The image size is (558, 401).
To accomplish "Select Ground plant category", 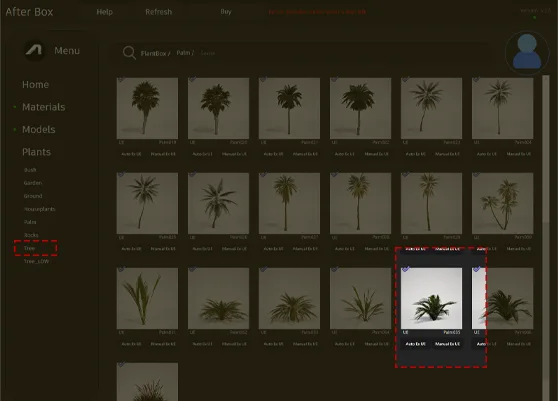I will tap(33, 196).
